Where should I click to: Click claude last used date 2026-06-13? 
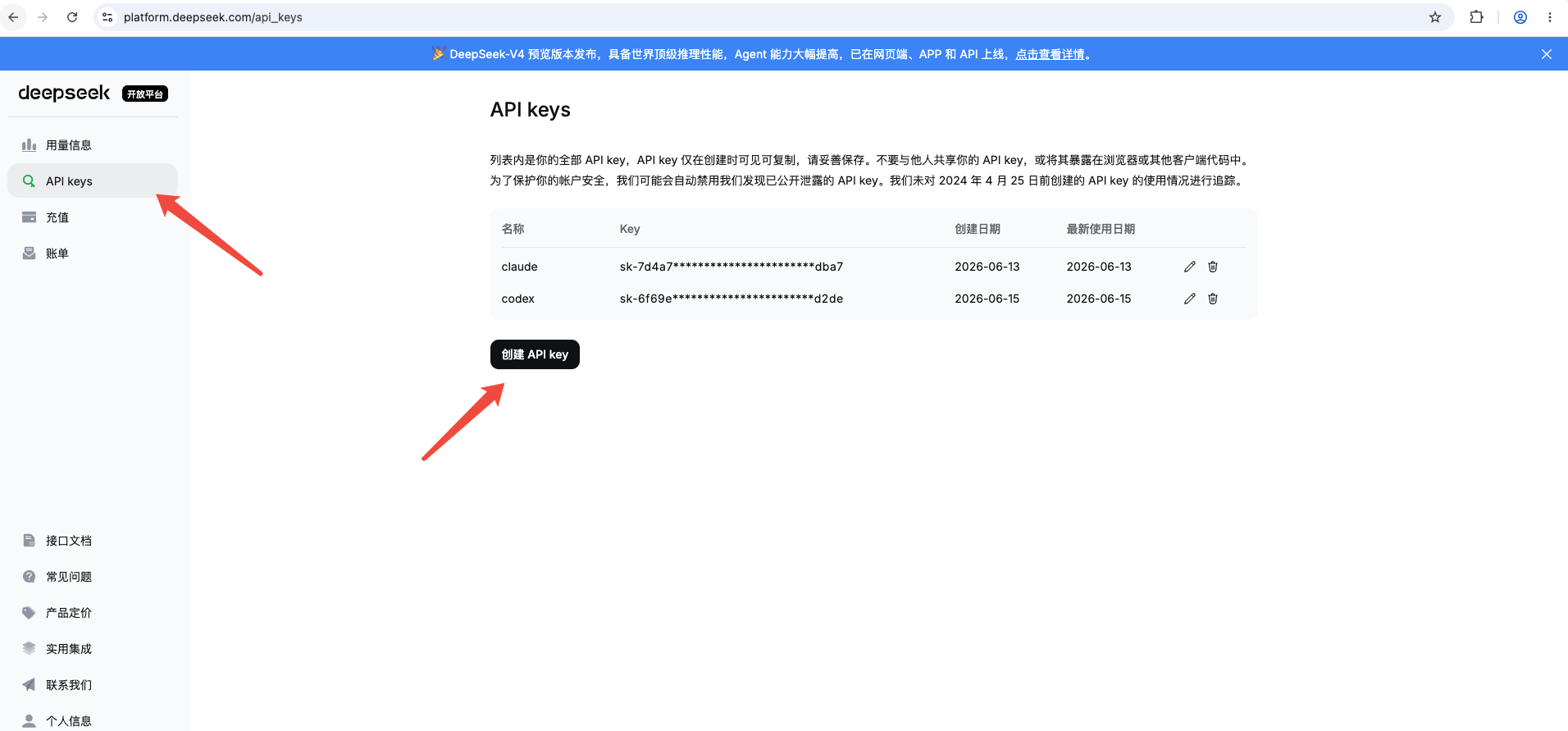(1099, 267)
